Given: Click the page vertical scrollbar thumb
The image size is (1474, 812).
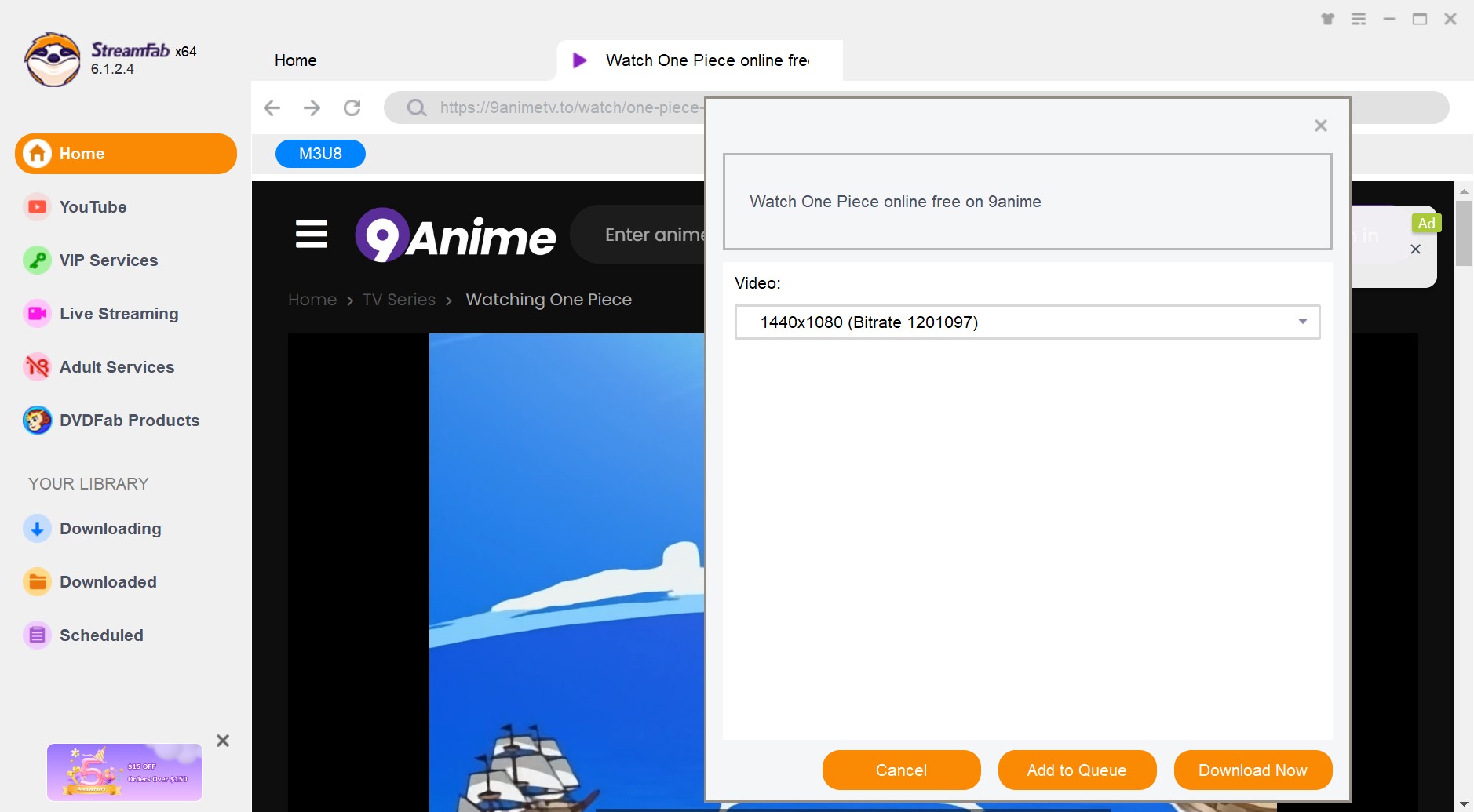Looking at the screenshot, I should (1464, 234).
